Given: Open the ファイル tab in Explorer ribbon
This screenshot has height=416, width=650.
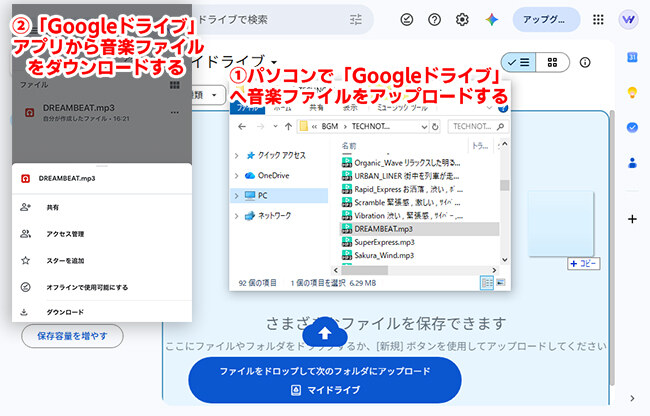Looking at the screenshot, I should (247, 108).
